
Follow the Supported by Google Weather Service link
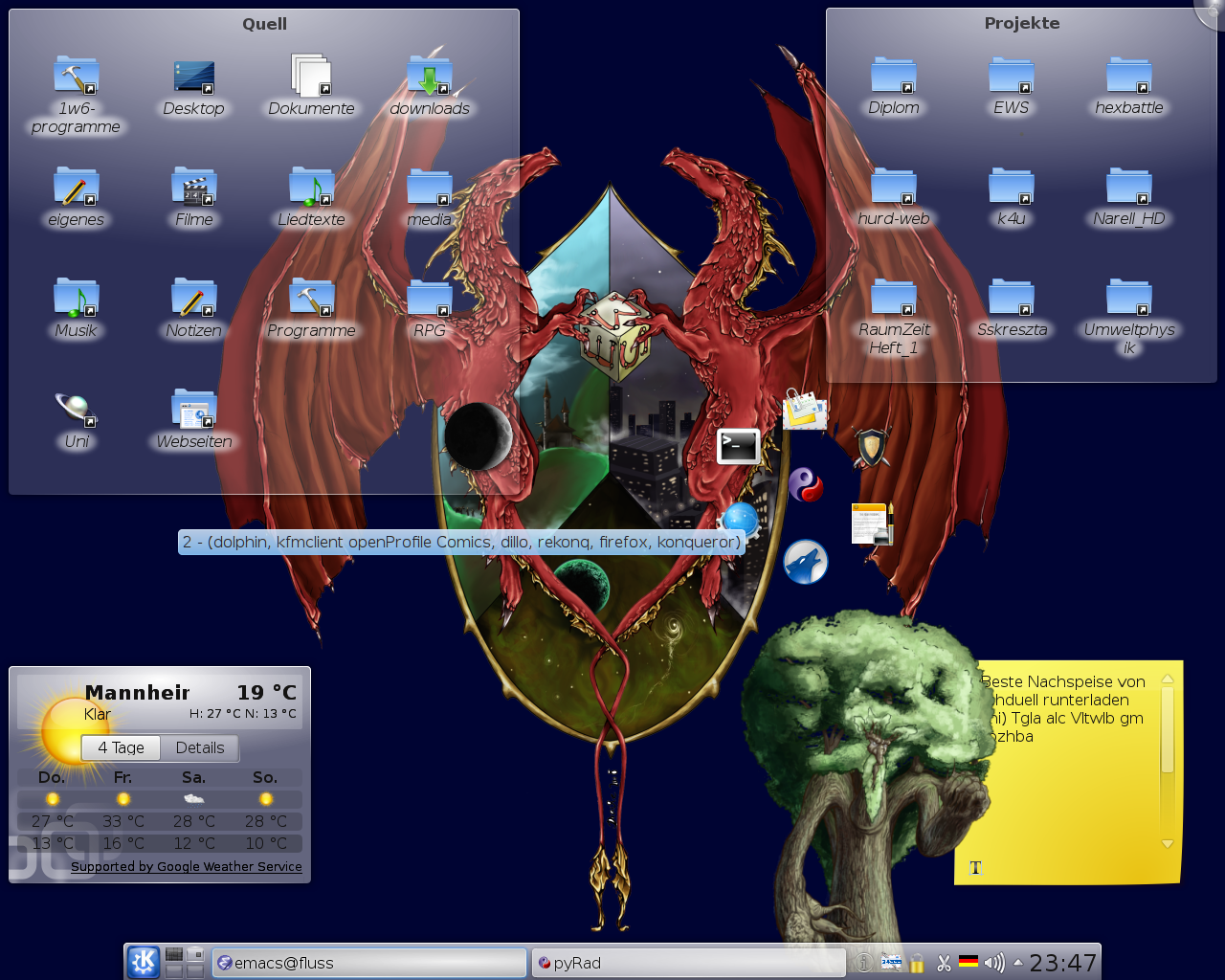coord(186,866)
